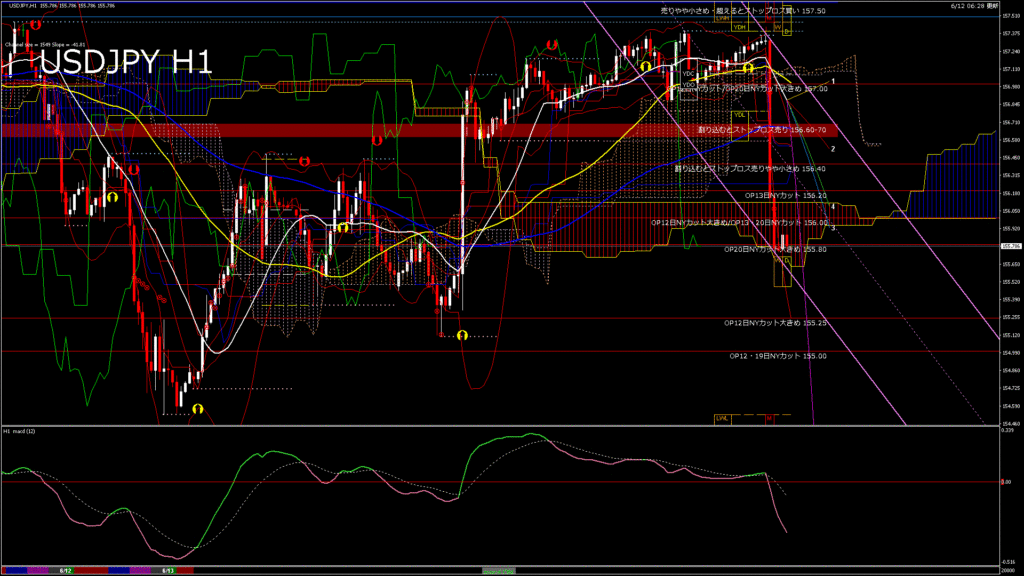Click the red M box beside LWL
This screenshot has width=1024, height=576.
[769, 419]
